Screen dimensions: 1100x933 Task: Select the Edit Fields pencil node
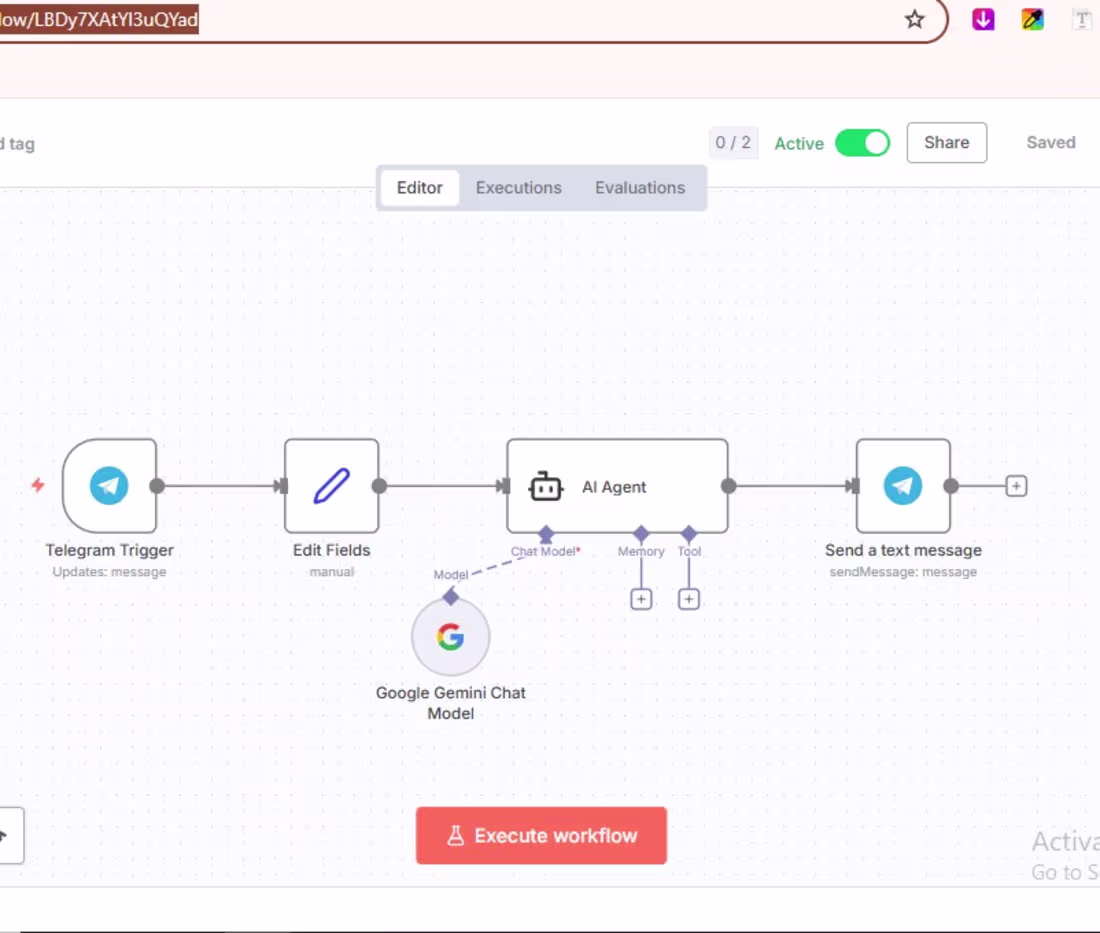point(332,485)
